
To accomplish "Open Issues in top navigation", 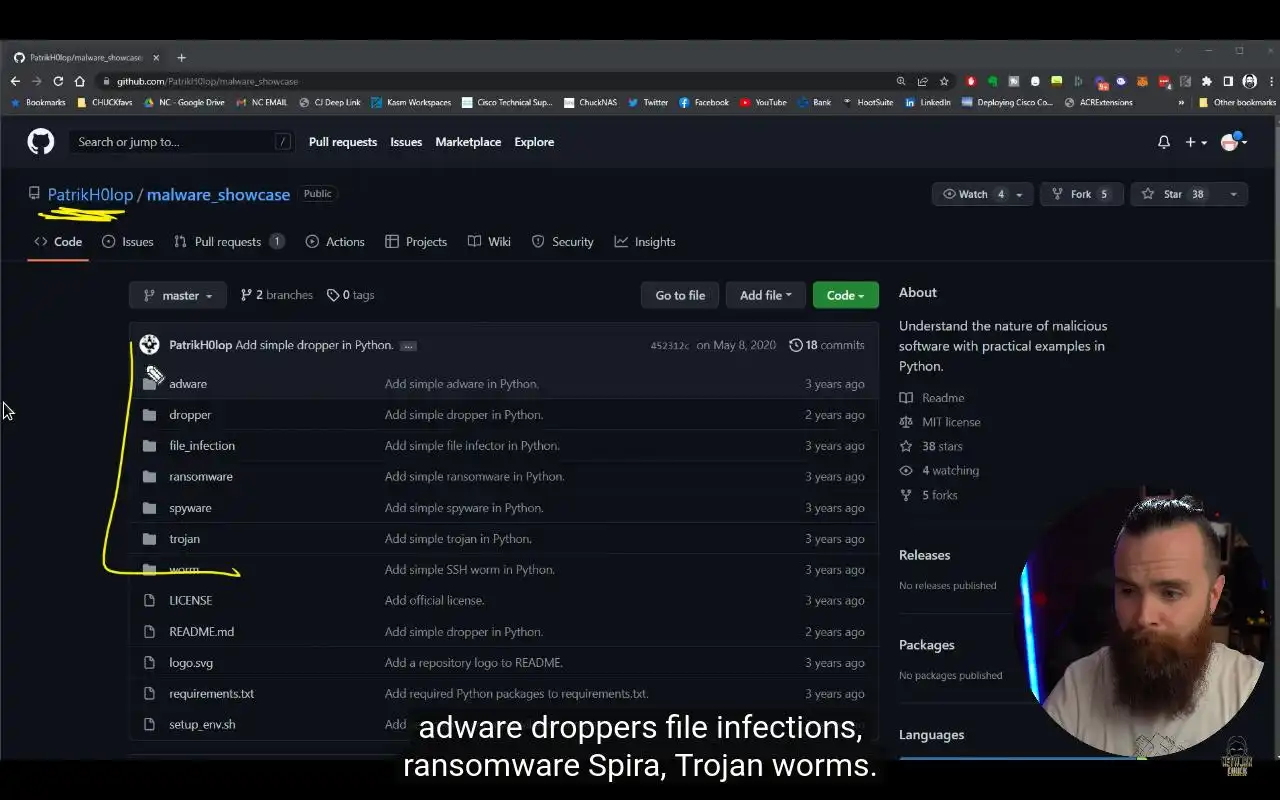I will 406,142.
